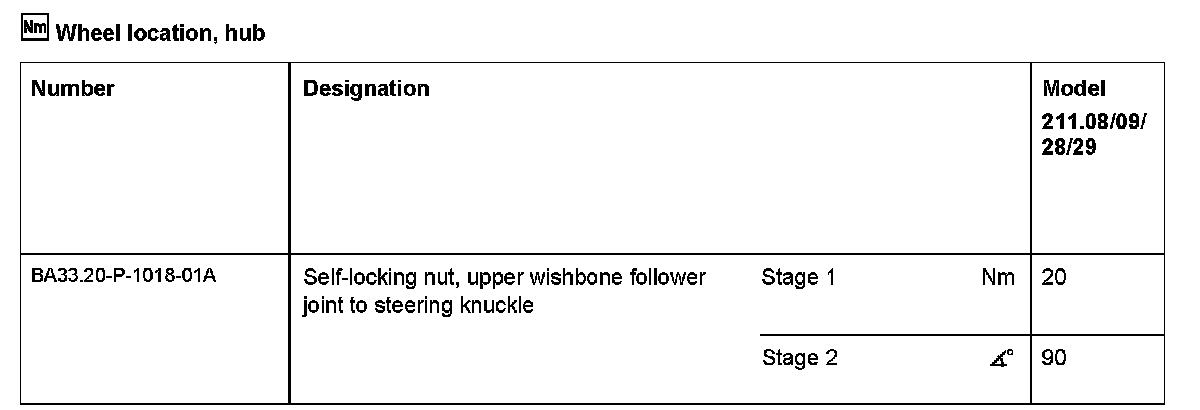Select the 'Model' column header
1200x410 pixels.
(x=1074, y=88)
